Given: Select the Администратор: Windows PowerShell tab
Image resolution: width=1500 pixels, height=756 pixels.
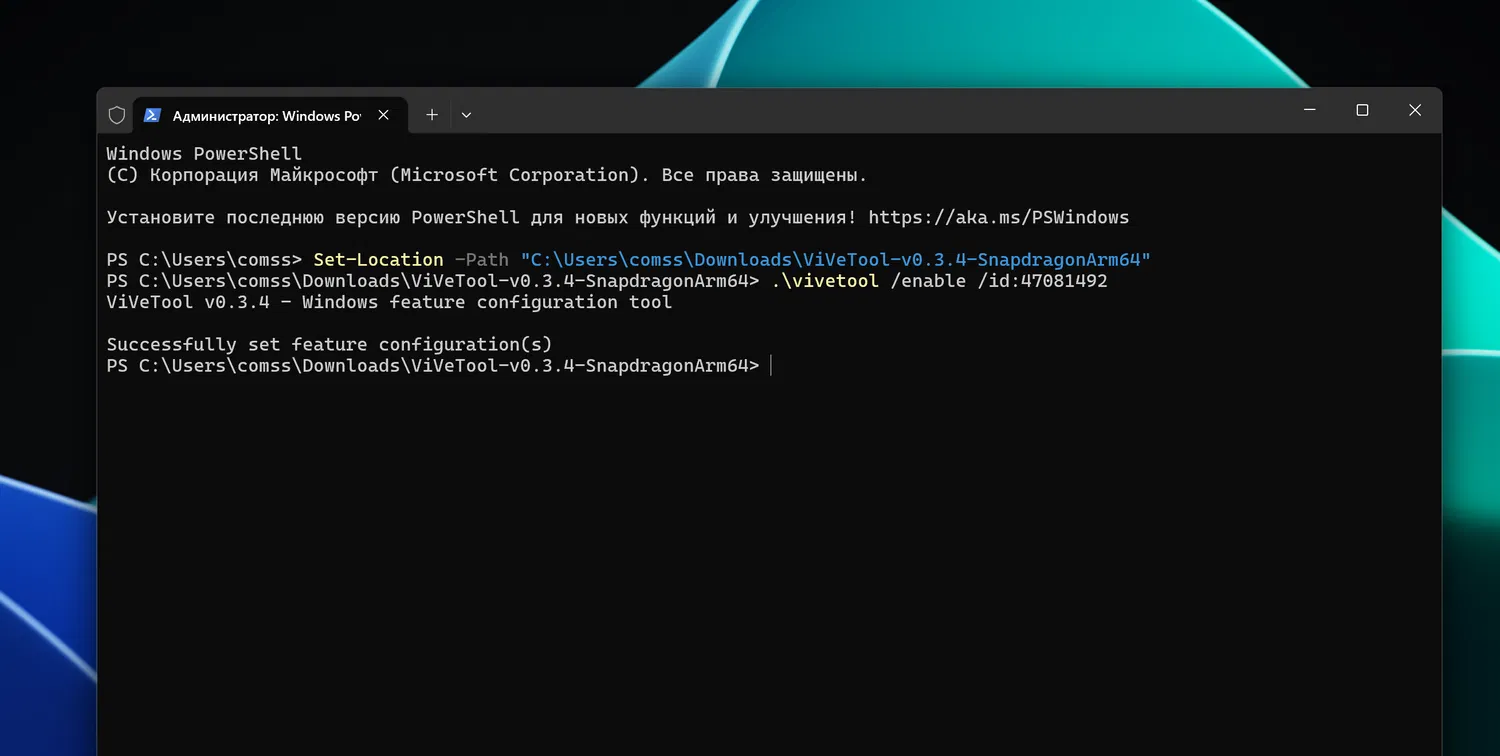Looking at the screenshot, I should tap(266, 116).
